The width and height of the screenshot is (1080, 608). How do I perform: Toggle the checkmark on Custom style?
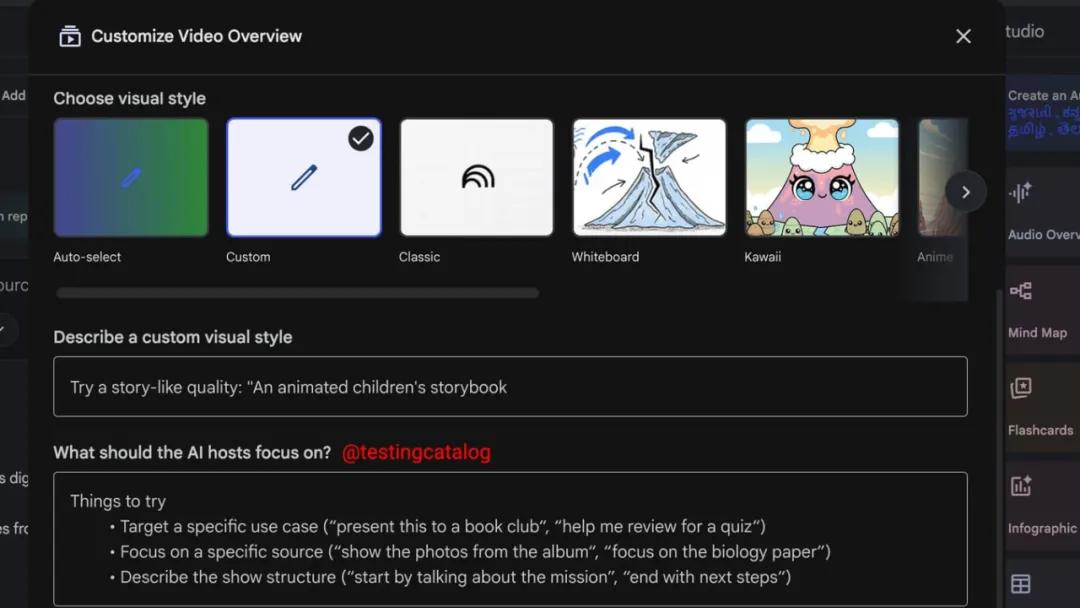point(361,139)
